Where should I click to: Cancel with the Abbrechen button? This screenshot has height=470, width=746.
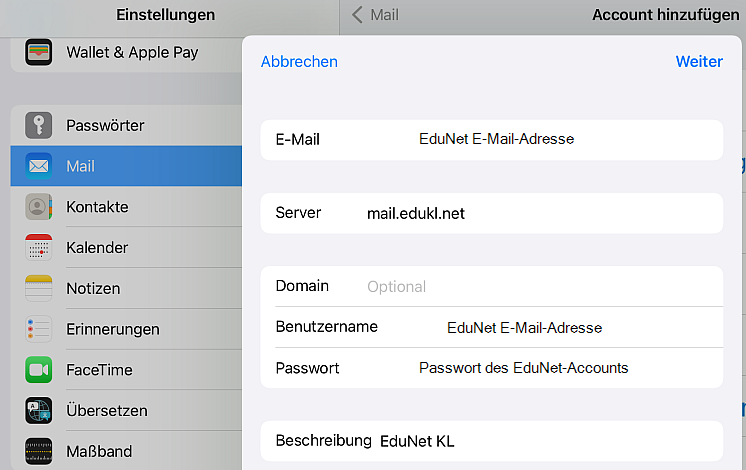[x=299, y=62]
